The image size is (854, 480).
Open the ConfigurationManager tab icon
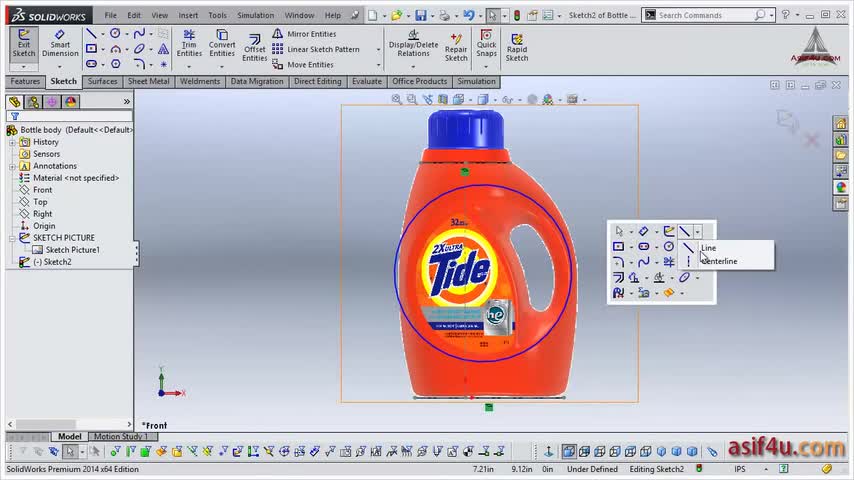coord(52,102)
